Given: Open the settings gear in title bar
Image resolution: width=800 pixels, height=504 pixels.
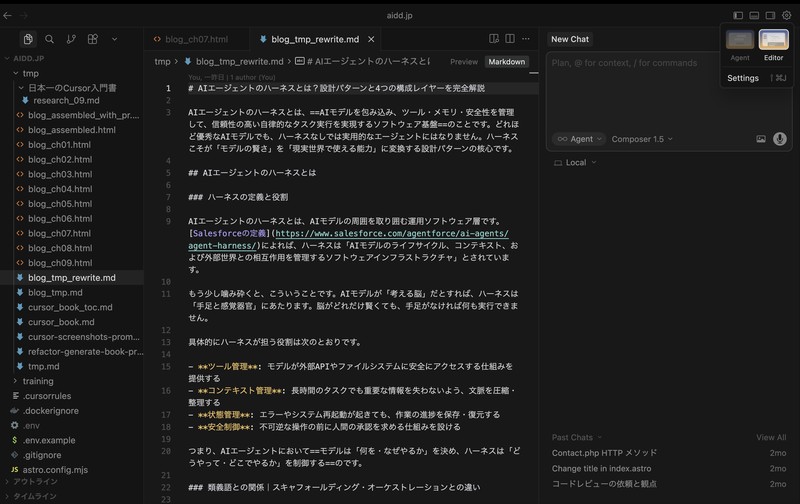Looking at the screenshot, I should pos(787,15).
